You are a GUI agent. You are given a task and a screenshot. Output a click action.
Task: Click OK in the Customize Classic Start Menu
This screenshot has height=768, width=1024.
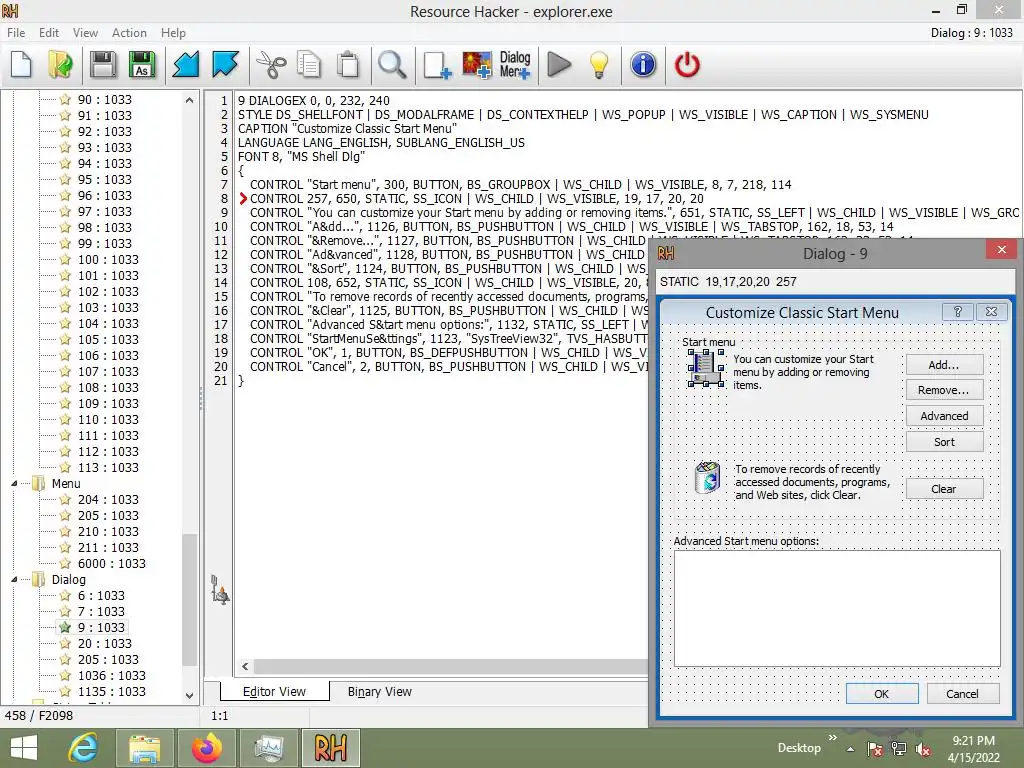click(882, 694)
